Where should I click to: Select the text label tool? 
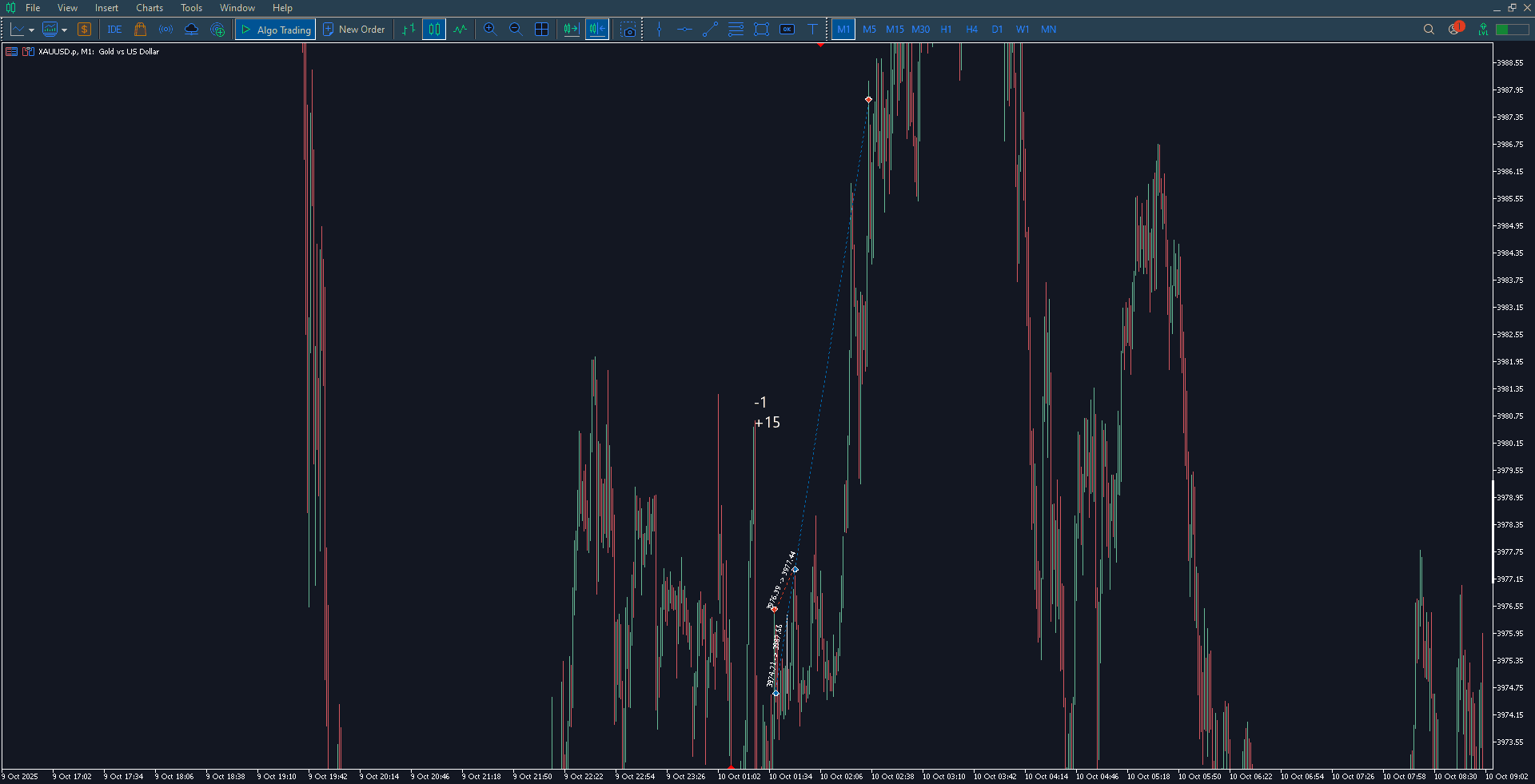[x=812, y=30]
